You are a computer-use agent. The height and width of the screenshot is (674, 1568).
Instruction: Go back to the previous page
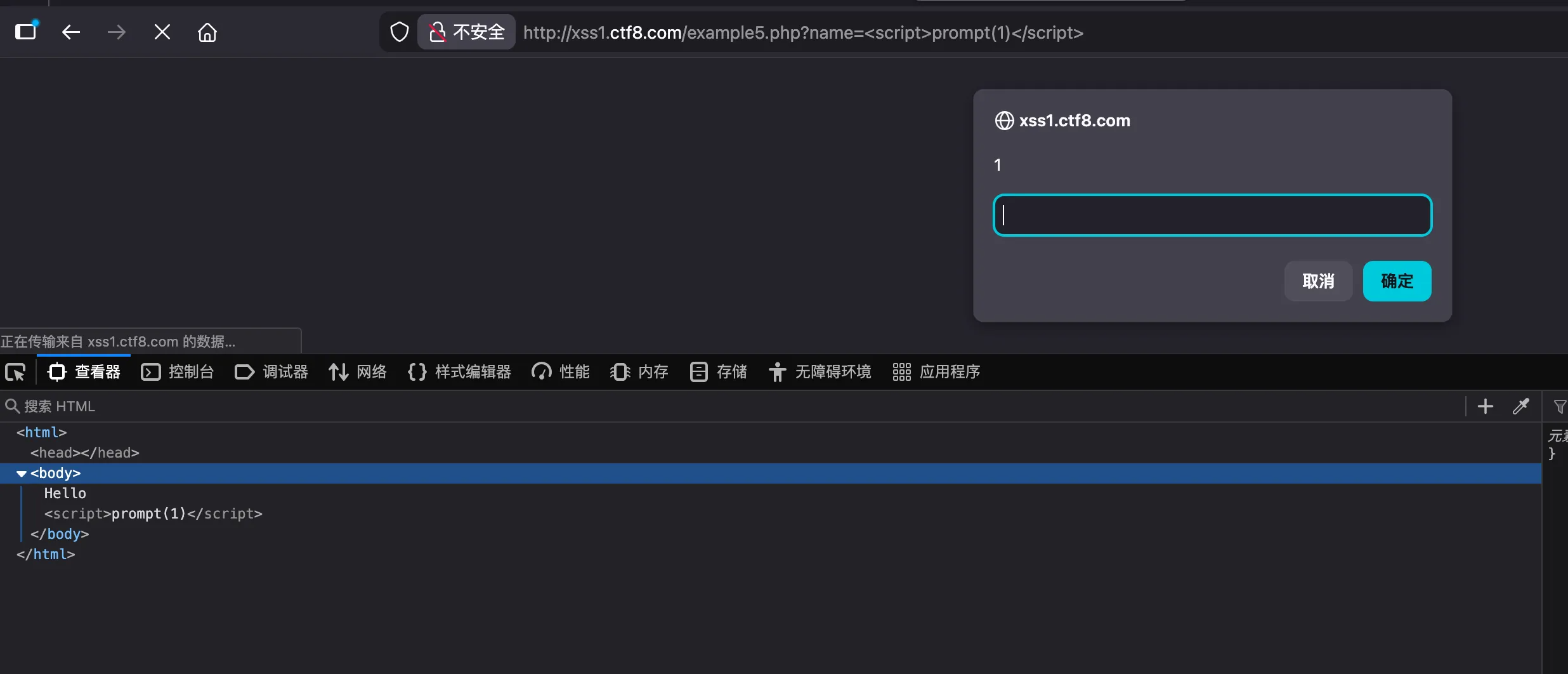[x=71, y=32]
